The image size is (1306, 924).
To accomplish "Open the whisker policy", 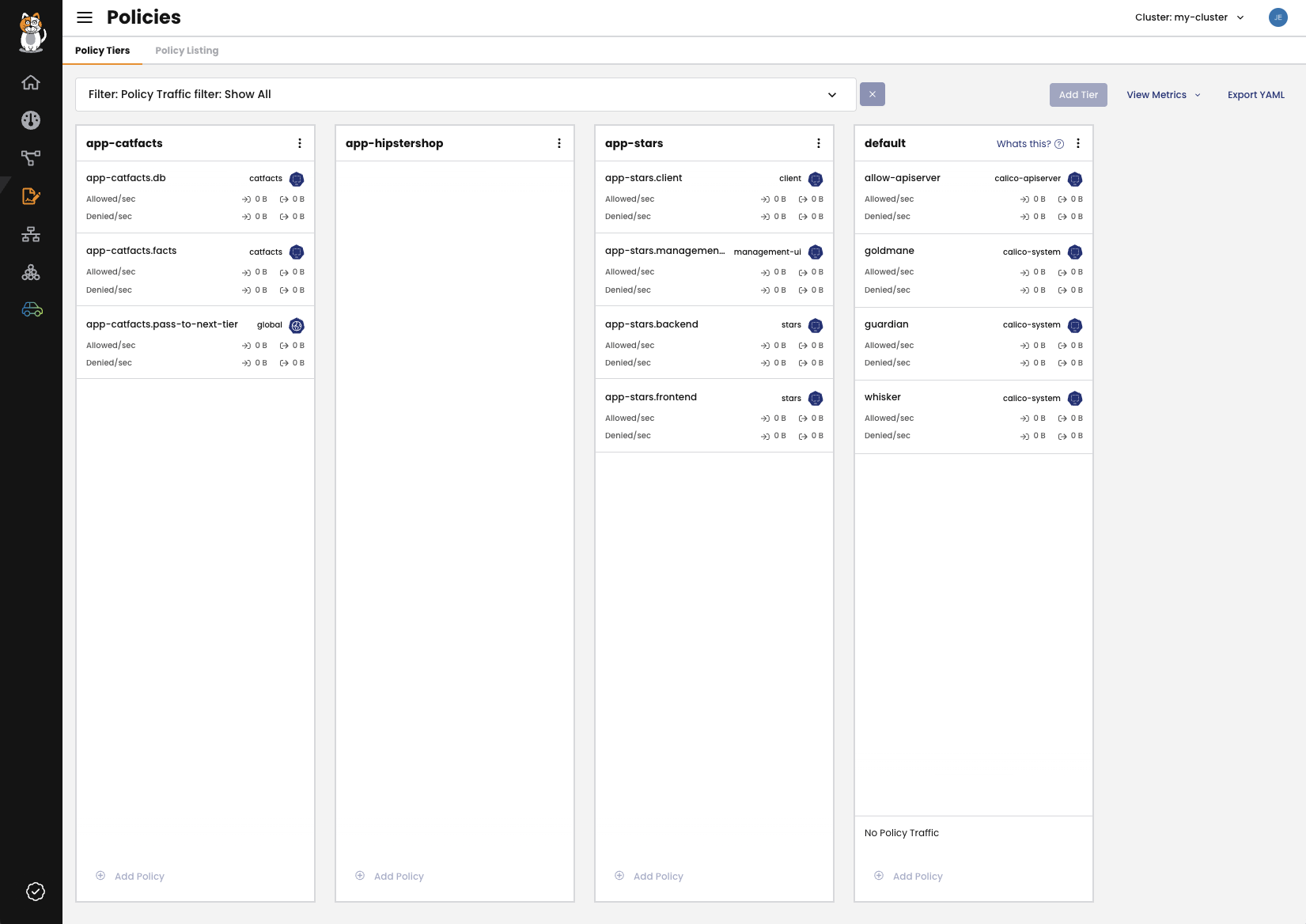I will (883, 397).
